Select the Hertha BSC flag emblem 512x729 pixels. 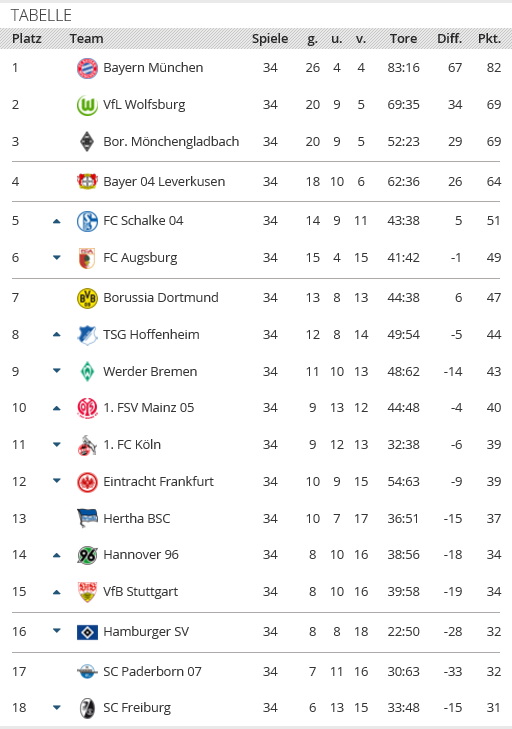point(87,518)
